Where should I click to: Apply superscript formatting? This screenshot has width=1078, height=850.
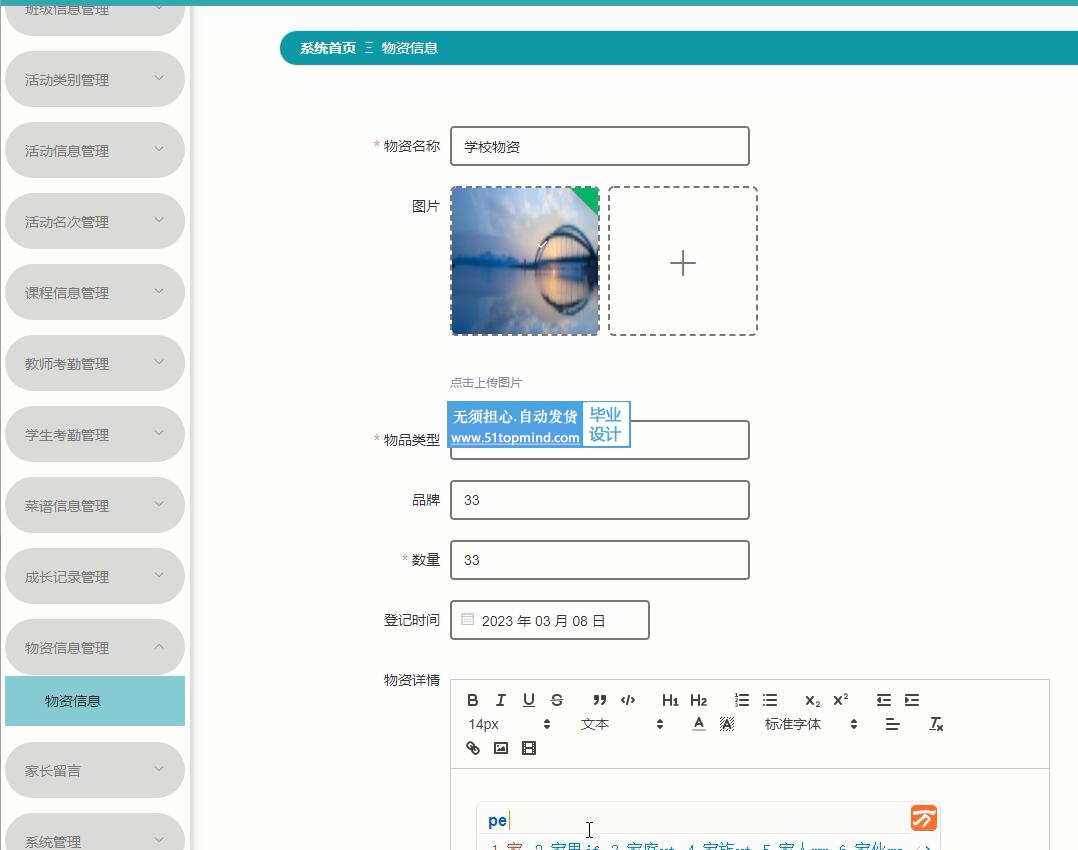841,700
